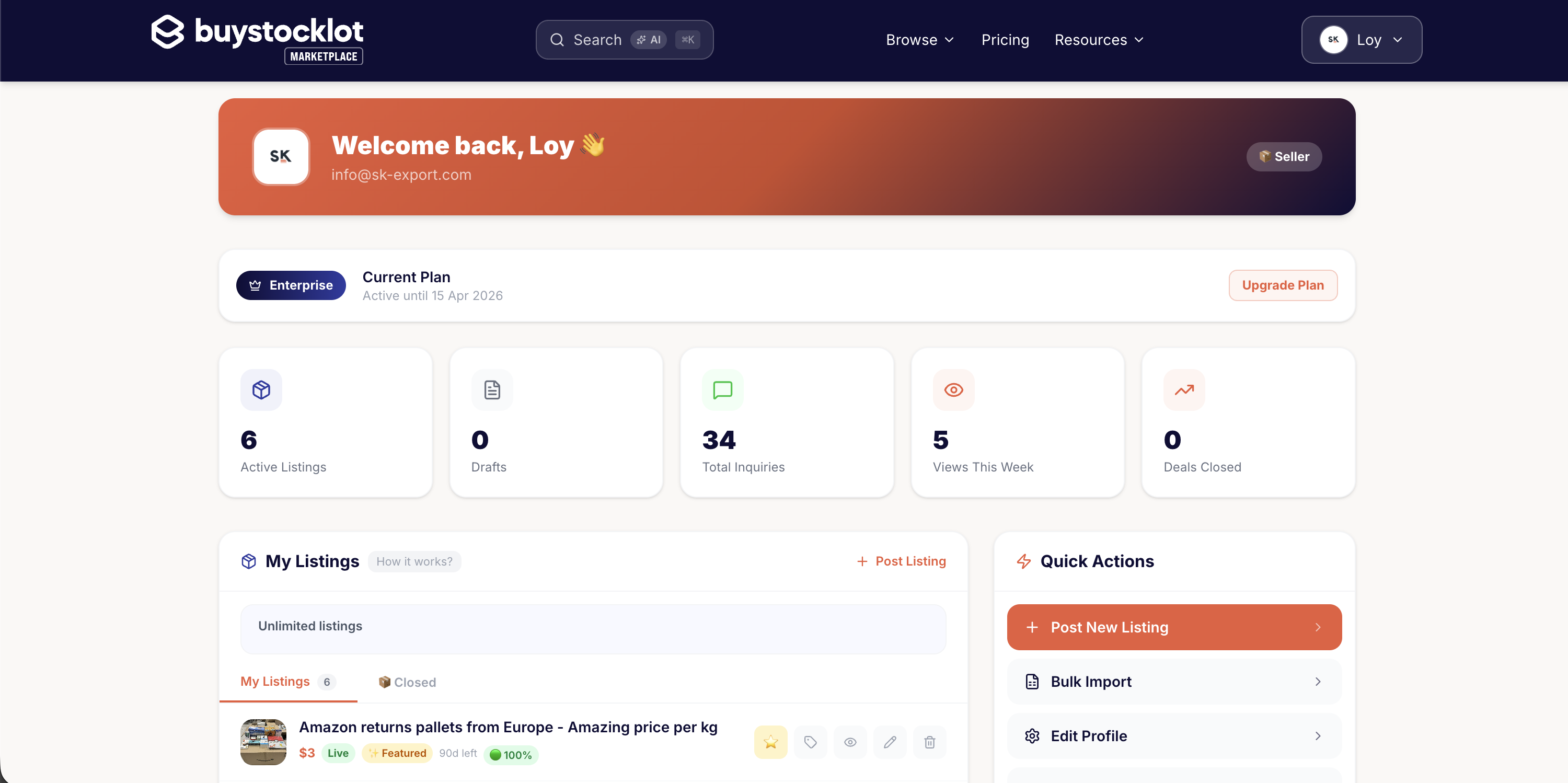The image size is (1568, 783).
Task: Open the Loy account dropdown
Action: (1362, 40)
